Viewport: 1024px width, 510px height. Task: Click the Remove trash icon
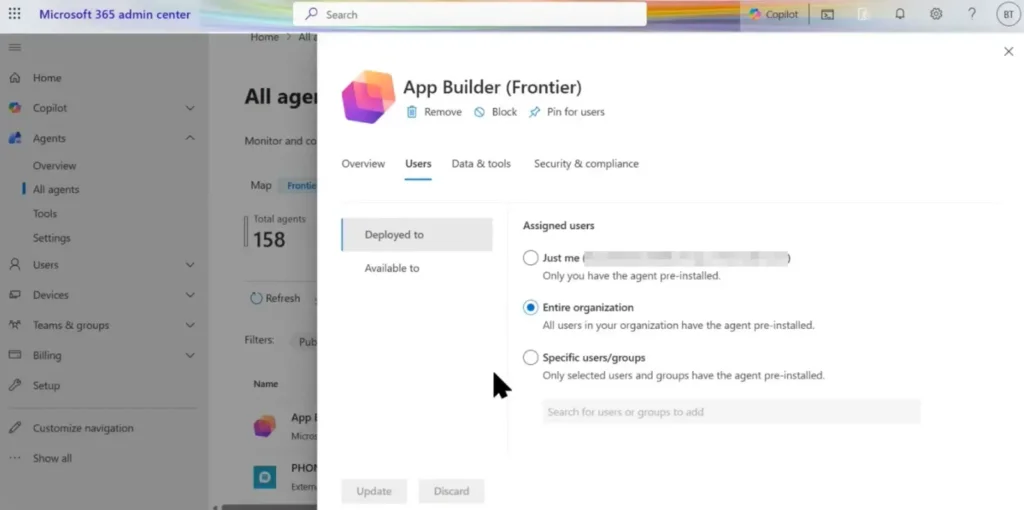pos(412,112)
